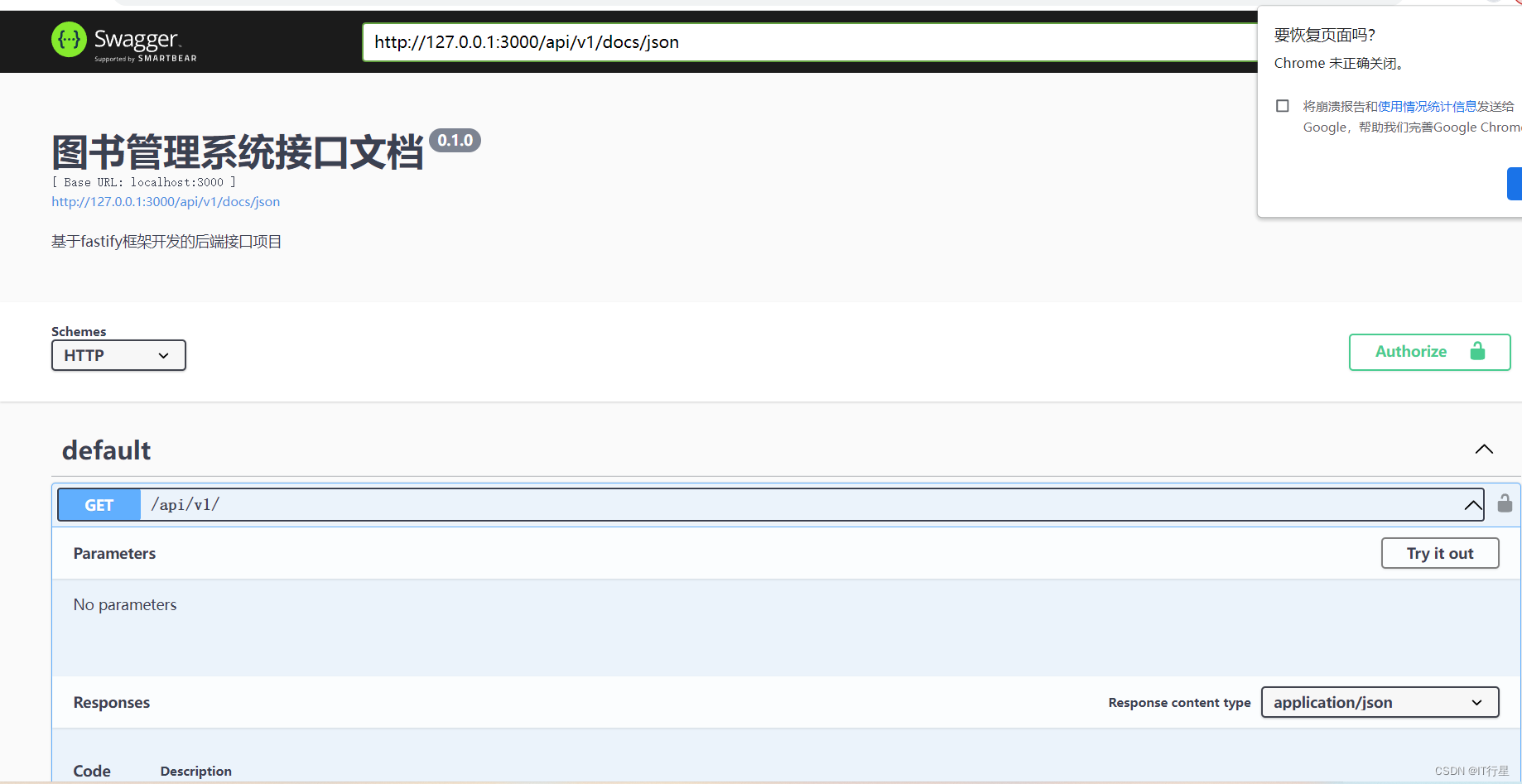This screenshot has width=1522, height=784.
Task: Click the Swagger brackets logo
Action: pos(69,40)
